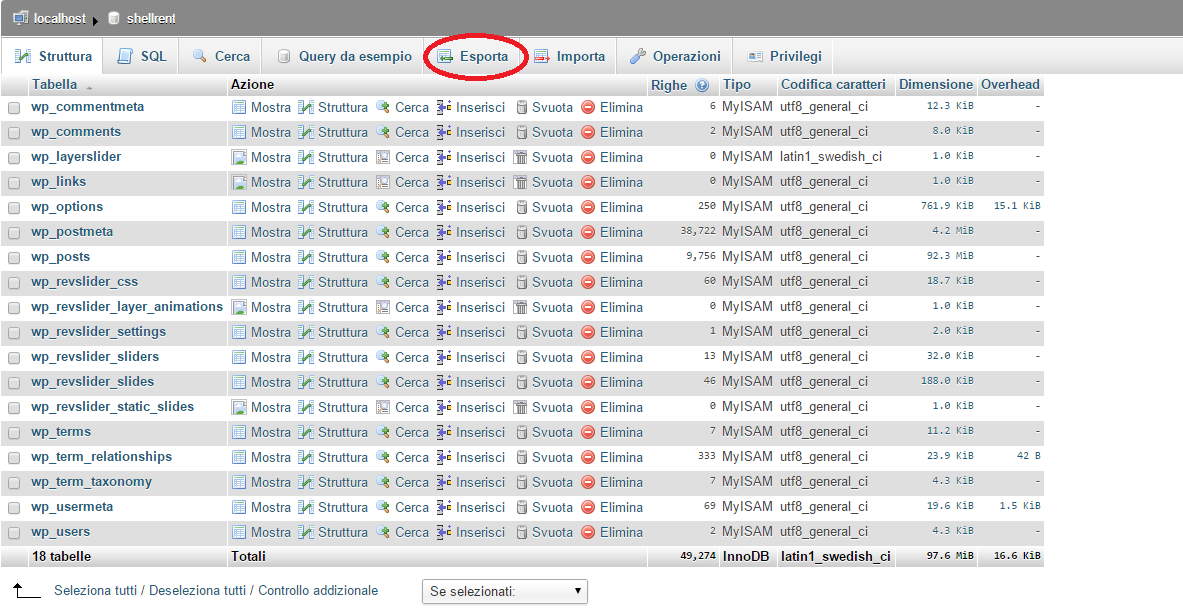Select the wp_usermeta row checkbox
Image resolution: width=1183 pixels, height=610 pixels.
coord(14,508)
